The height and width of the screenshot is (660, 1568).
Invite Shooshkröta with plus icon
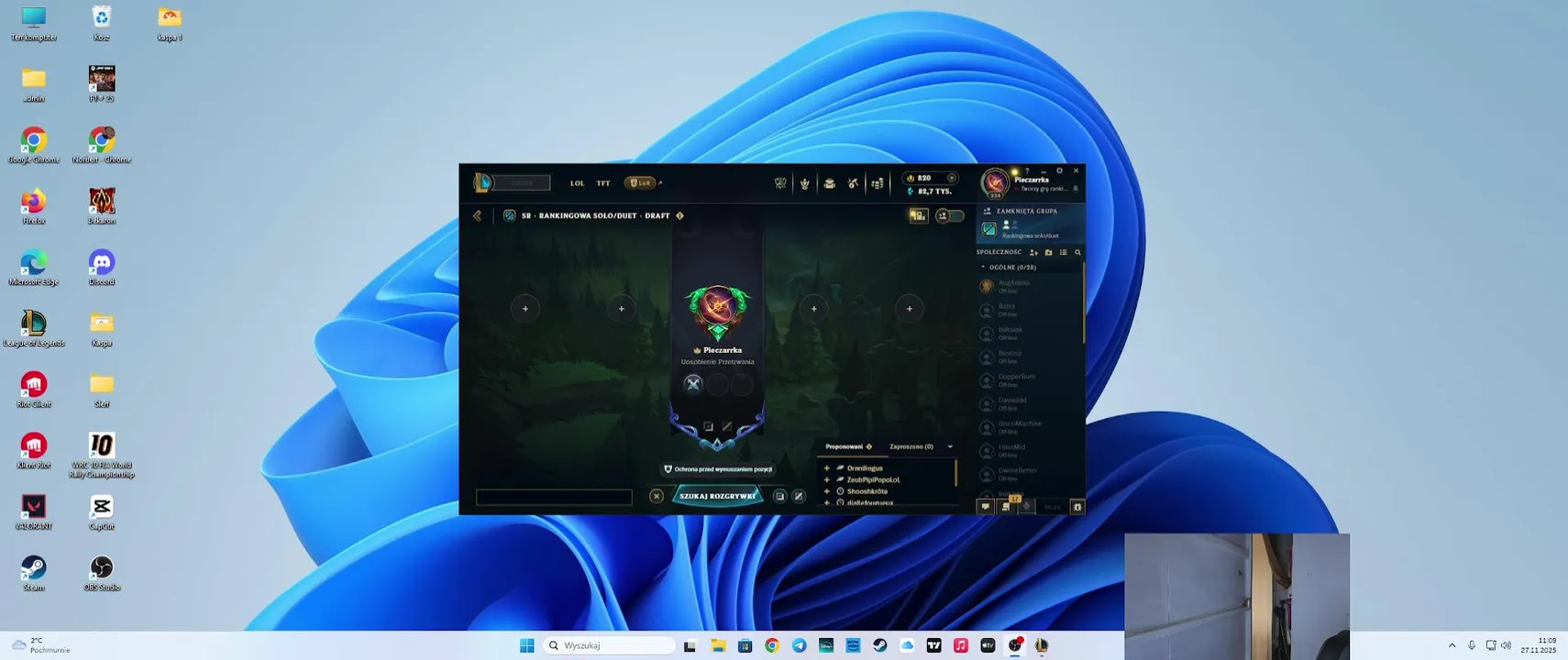(x=827, y=491)
